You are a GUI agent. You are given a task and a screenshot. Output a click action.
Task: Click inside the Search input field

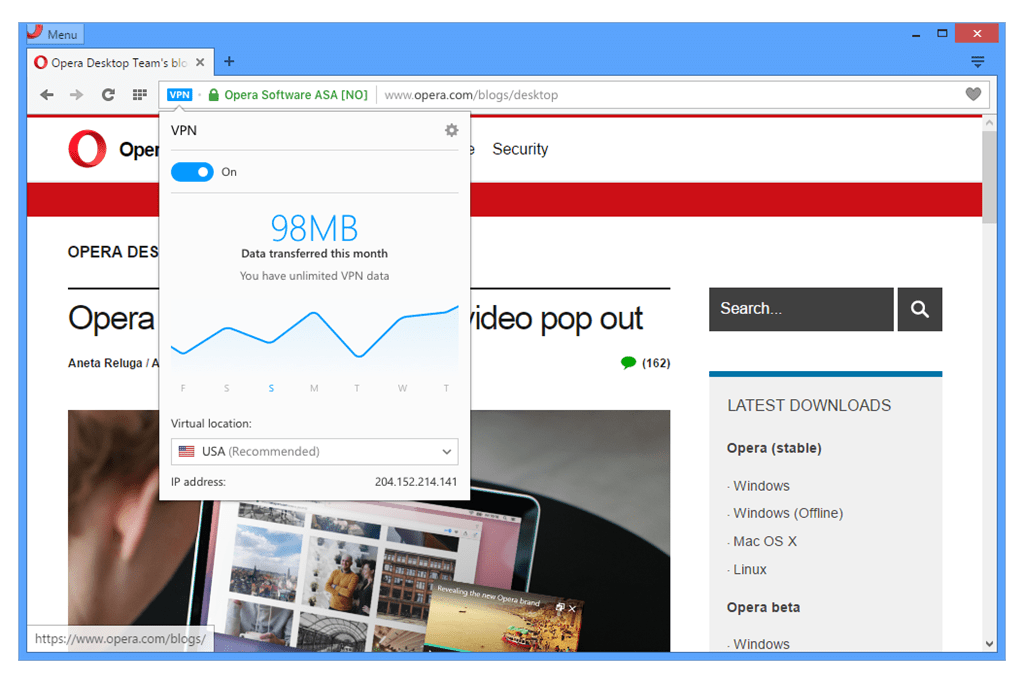coord(800,309)
